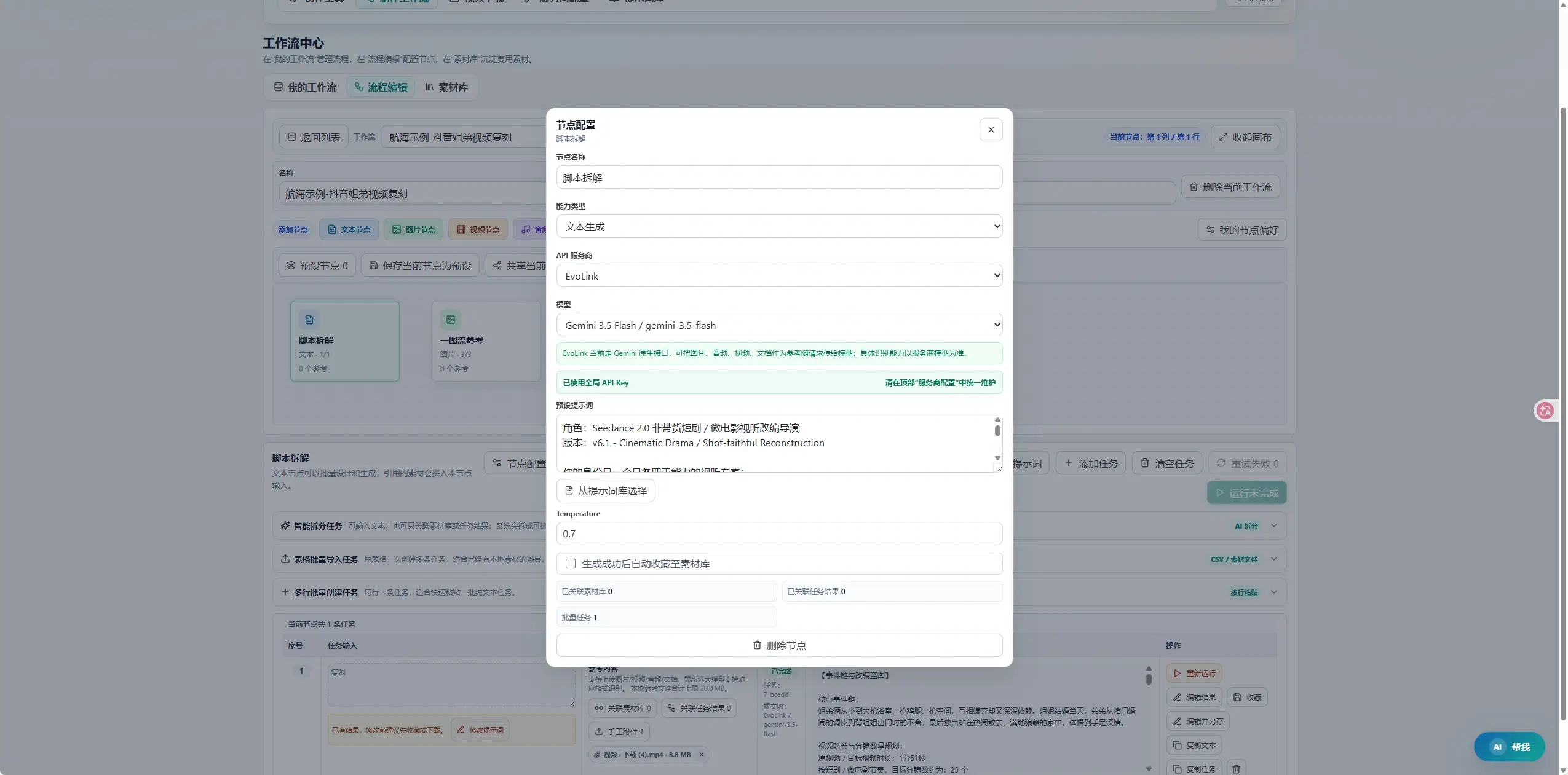The image size is (1568, 775).
Task: Click 删除当前工作流 button
Action: (x=1230, y=187)
